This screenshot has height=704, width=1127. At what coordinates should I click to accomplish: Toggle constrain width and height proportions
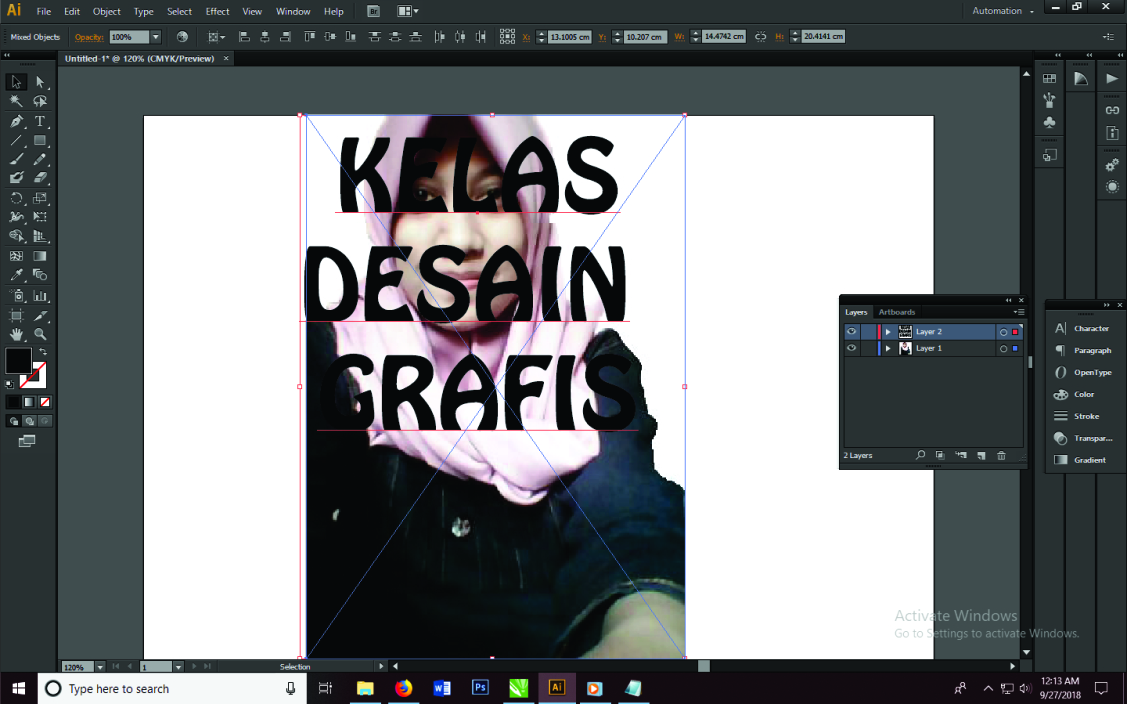pos(760,37)
